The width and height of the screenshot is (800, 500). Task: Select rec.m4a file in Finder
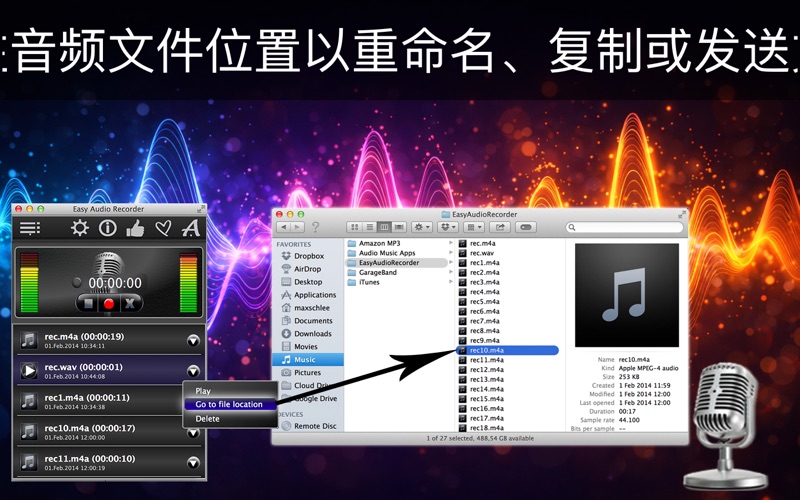pos(482,243)
